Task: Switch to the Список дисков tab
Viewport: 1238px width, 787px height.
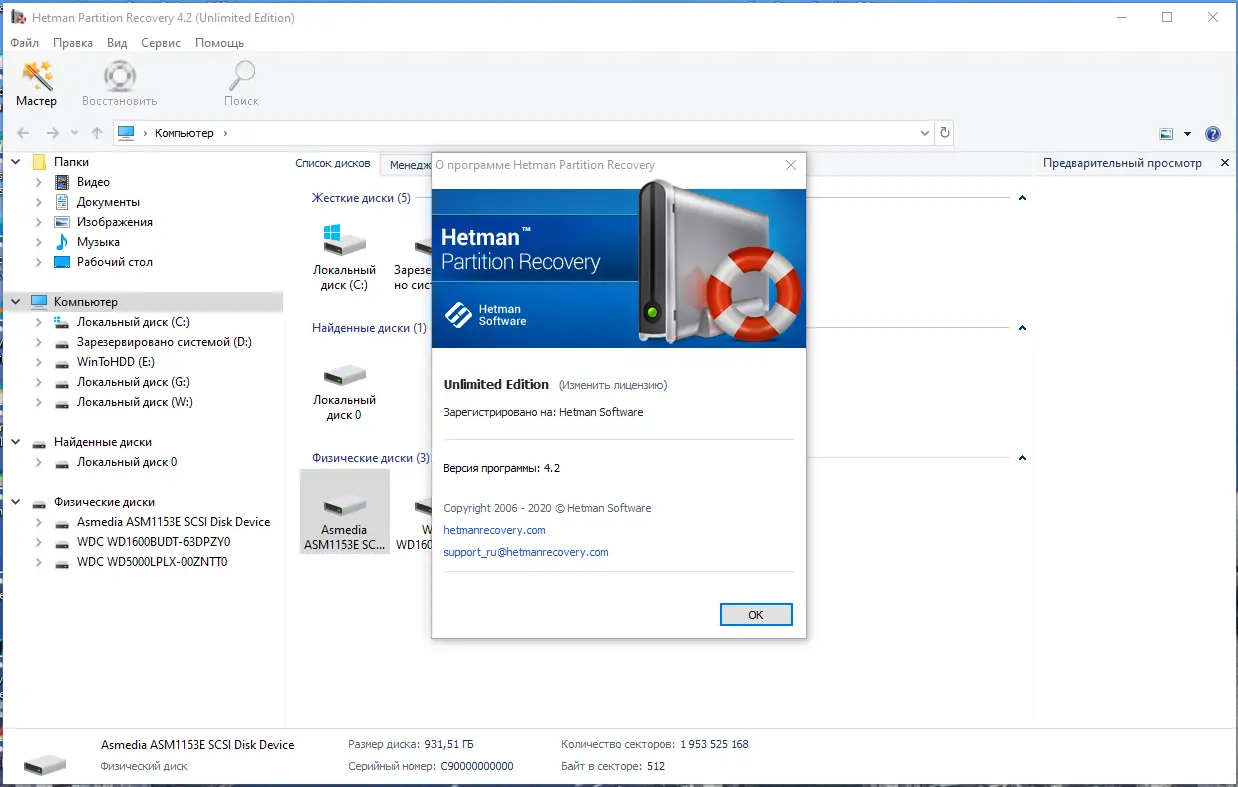Action: 332,163
